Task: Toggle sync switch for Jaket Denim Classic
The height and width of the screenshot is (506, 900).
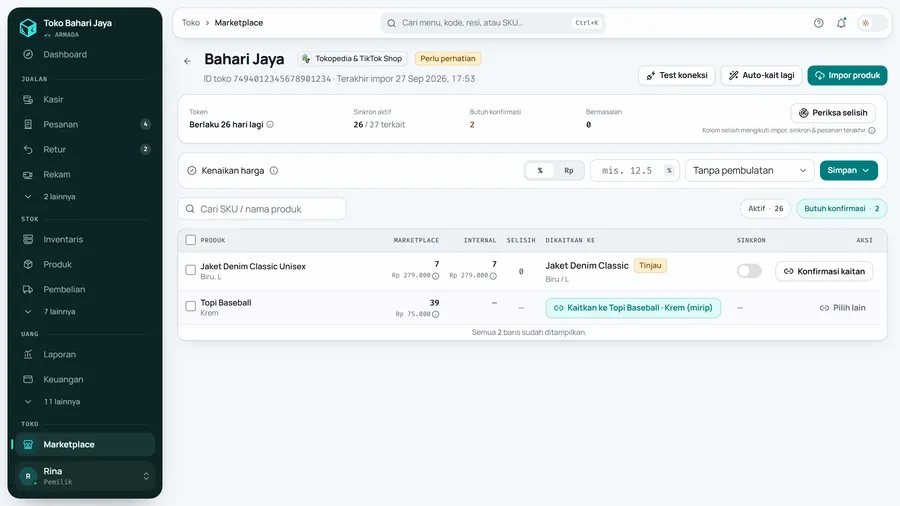Action: pyautogui.click(x=749, y=271)
